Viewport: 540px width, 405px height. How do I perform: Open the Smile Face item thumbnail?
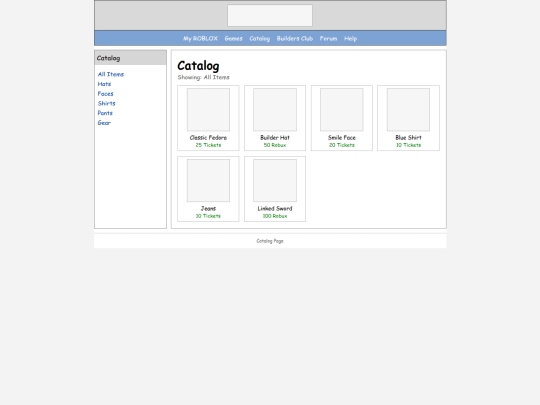point(342,110)
